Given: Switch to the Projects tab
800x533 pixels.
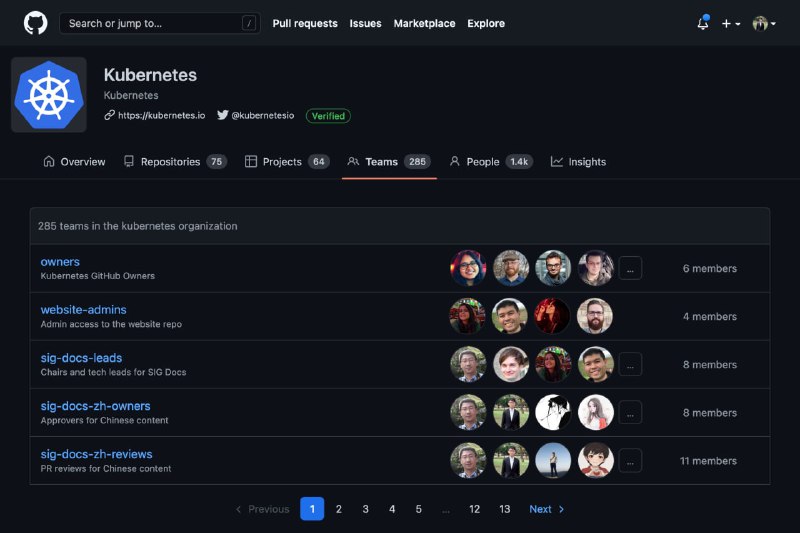Looking at the screenshot, I should (x=287, y=162).
